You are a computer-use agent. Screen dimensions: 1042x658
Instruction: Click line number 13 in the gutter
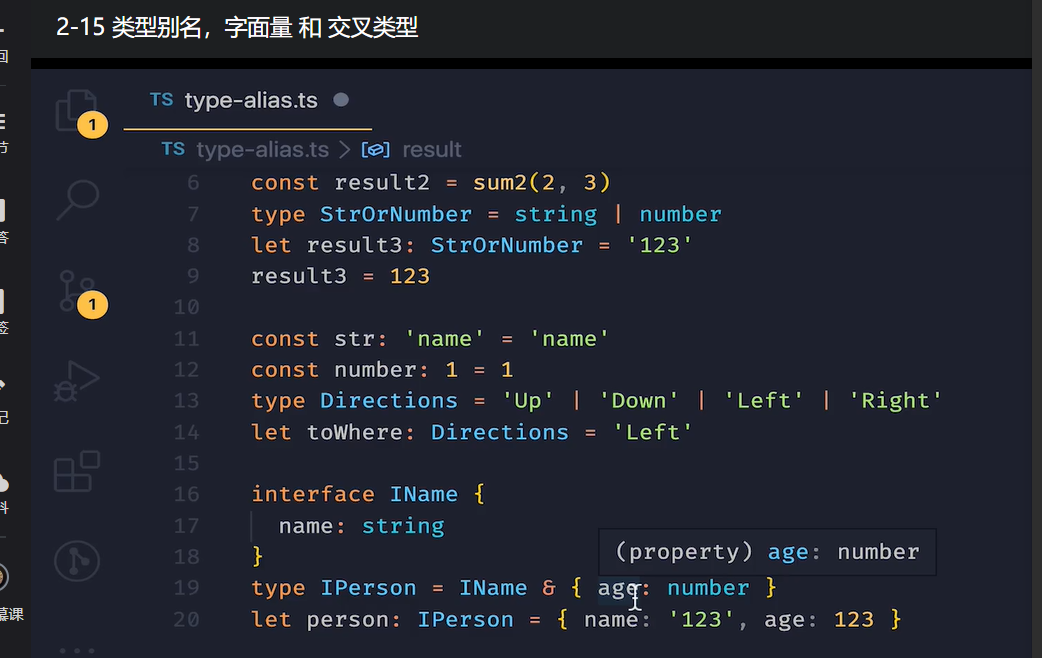point(186,400)
